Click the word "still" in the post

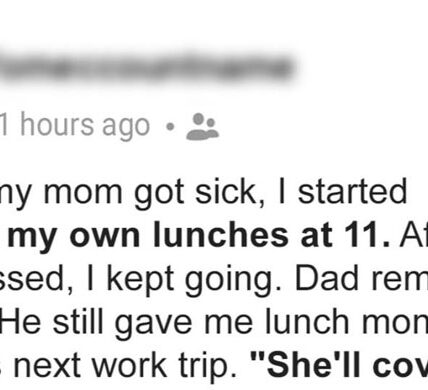tap(78, 321)
